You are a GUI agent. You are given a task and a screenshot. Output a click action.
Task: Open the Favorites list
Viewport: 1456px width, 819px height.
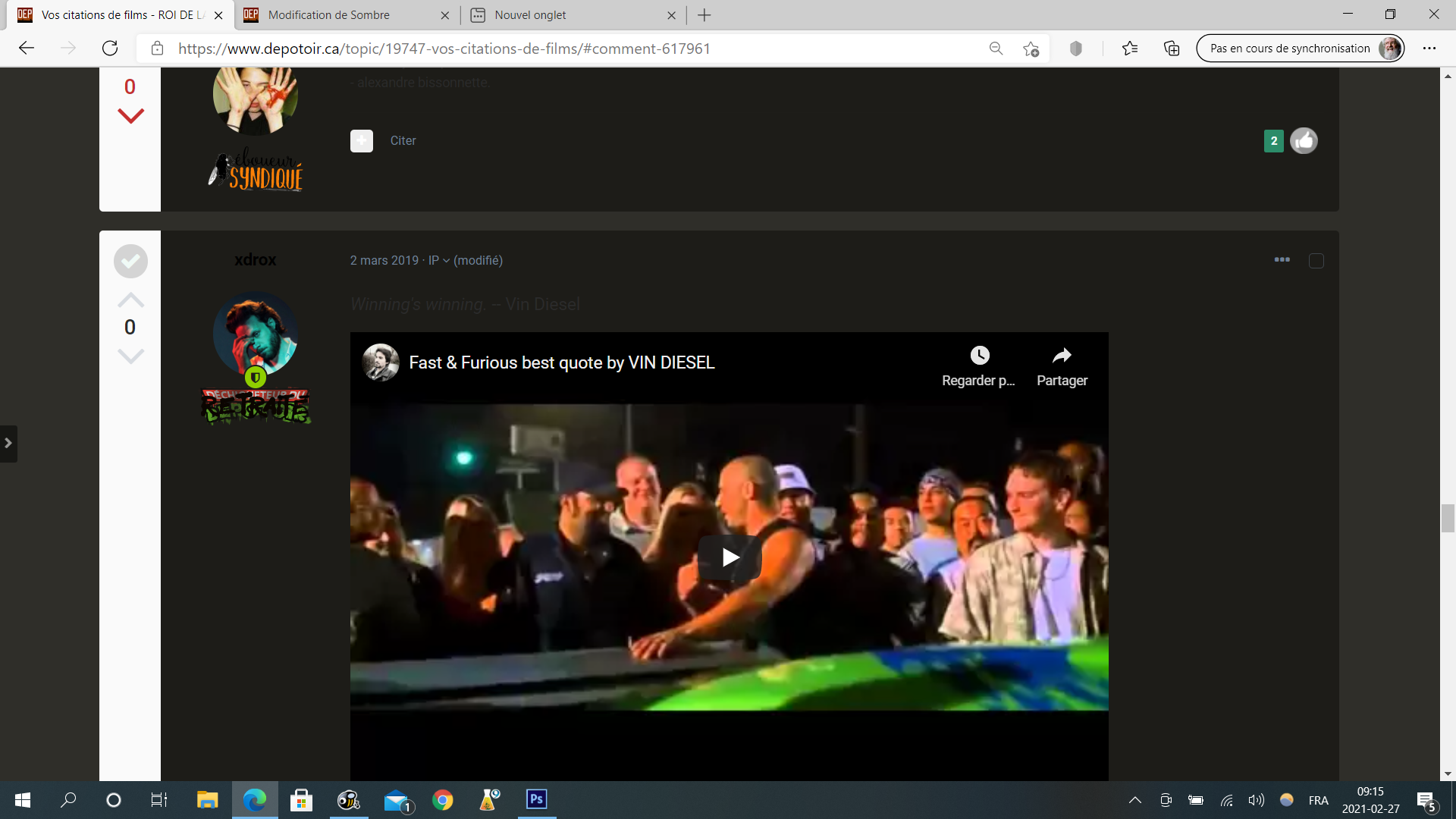(x=1130, y=49)
